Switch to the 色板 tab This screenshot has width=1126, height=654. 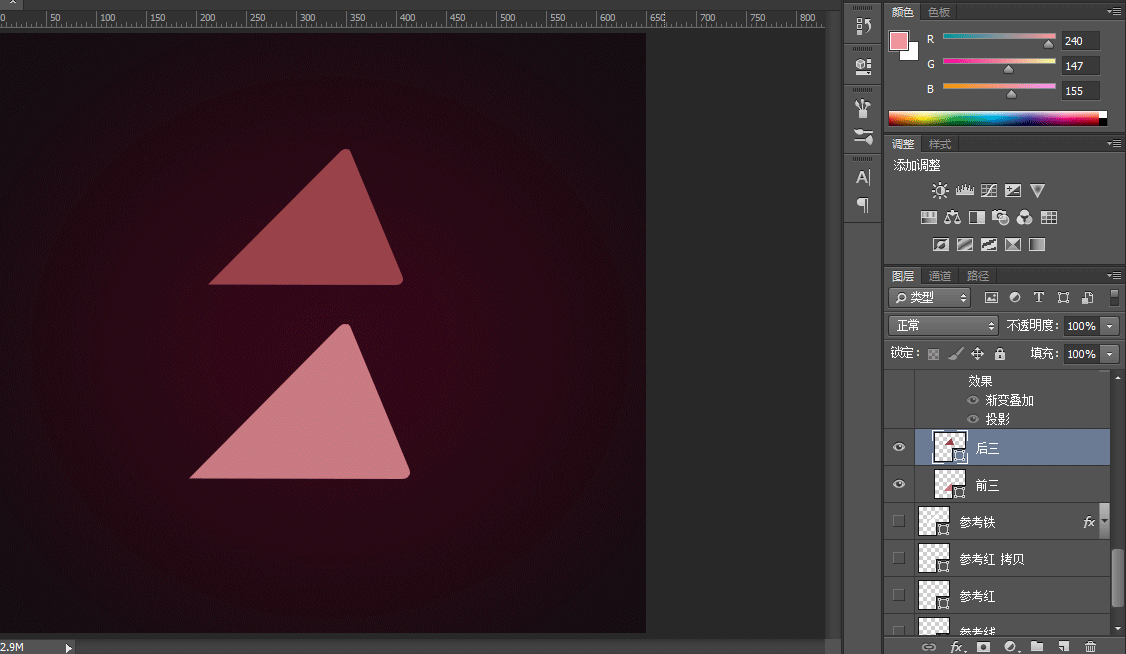939,11
